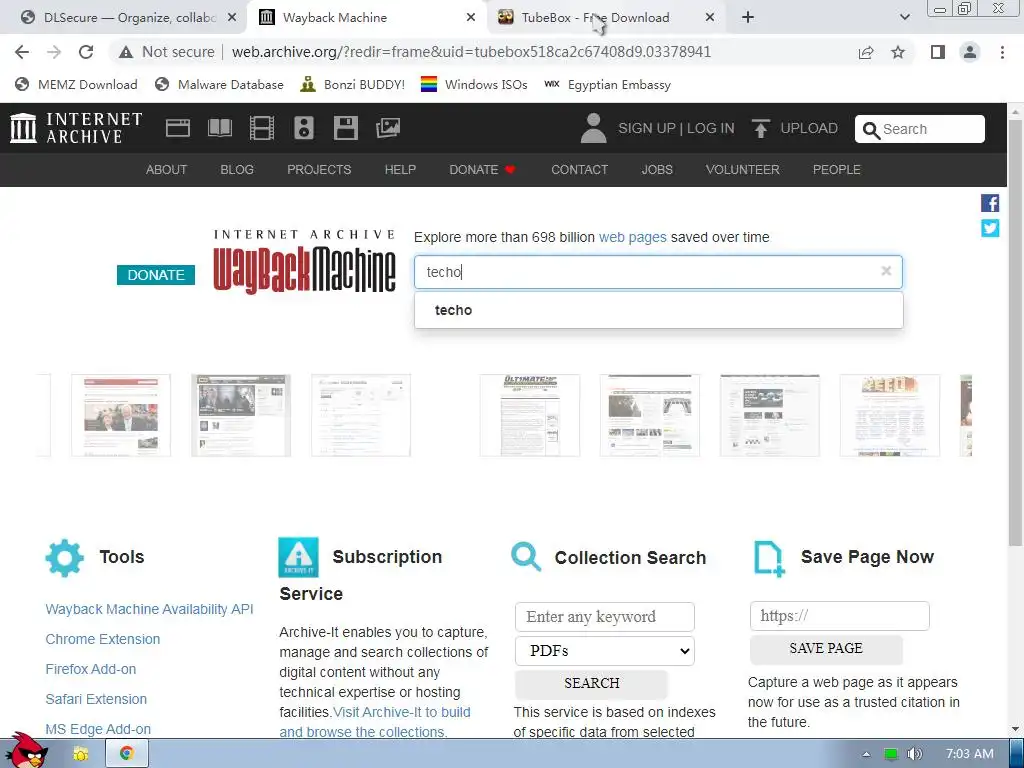
Task: Select the 'techo' autocomplete suggestion
Action: point(658,310)
